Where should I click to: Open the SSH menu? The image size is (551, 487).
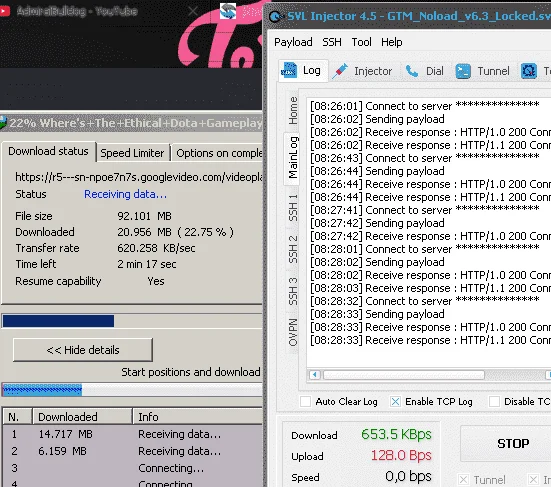[x=332, y=42]
